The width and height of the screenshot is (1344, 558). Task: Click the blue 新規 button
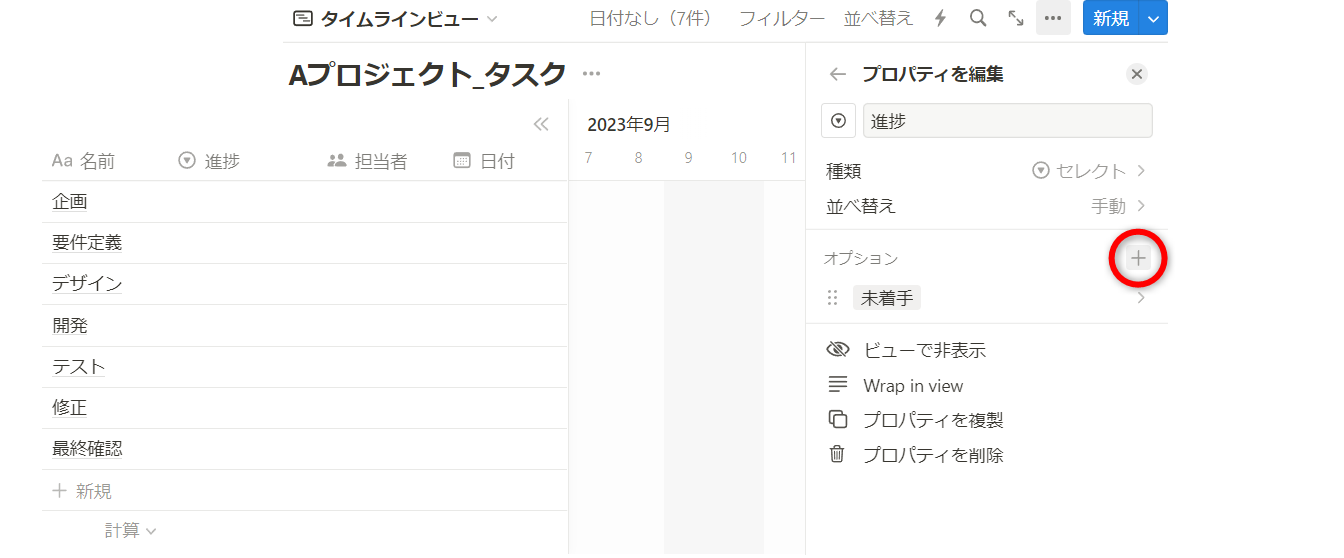click(x=1111, y=18)
